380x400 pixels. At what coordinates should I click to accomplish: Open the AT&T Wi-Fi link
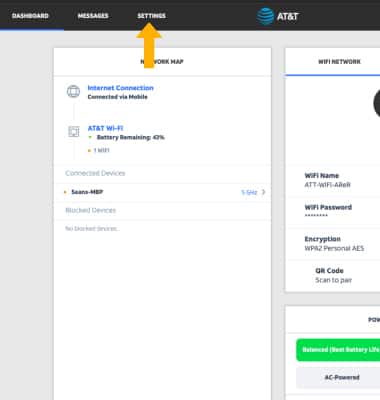[x=105, y=128]
